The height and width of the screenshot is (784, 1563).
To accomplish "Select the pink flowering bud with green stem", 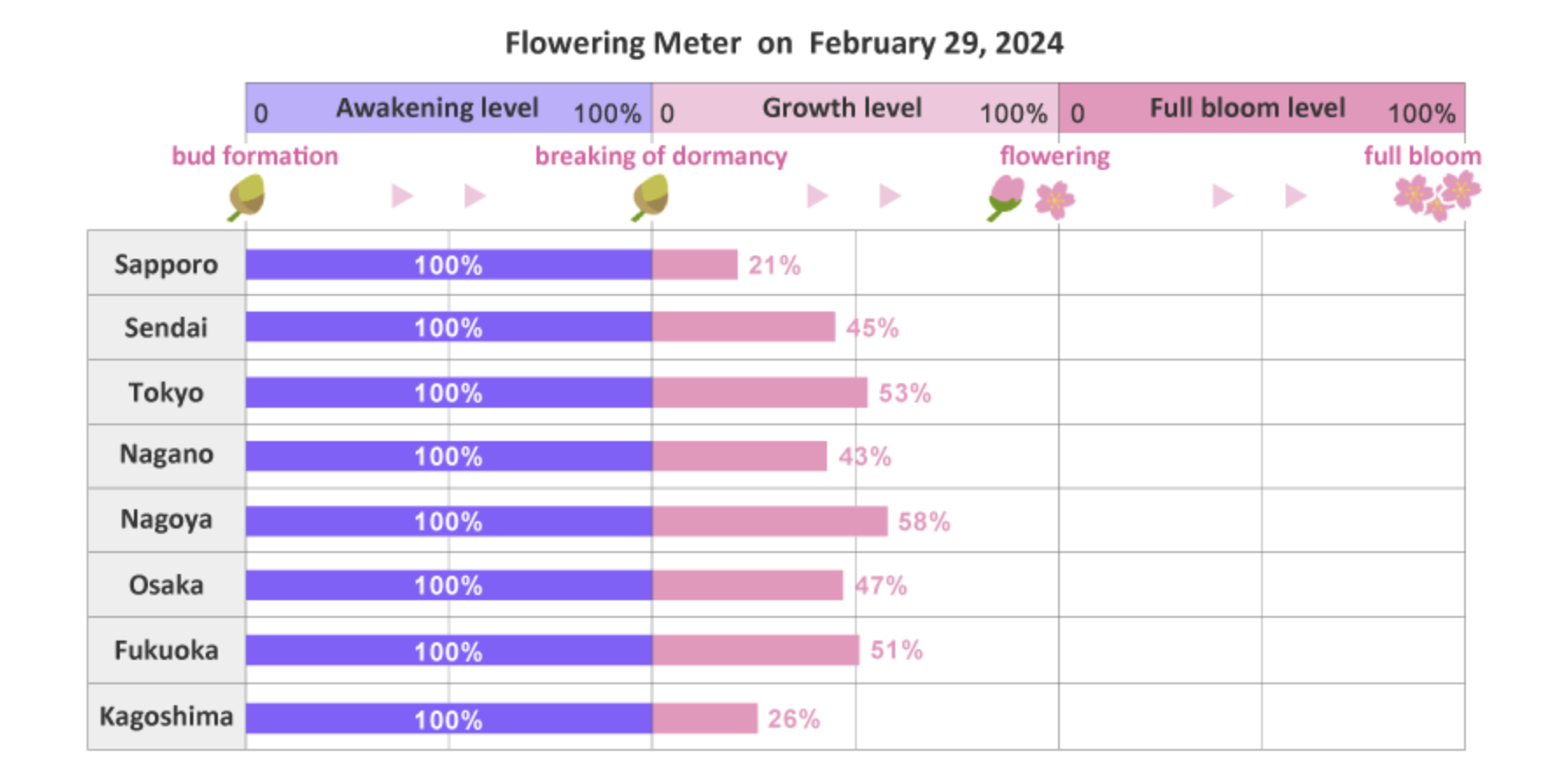I will point(1006,197).
